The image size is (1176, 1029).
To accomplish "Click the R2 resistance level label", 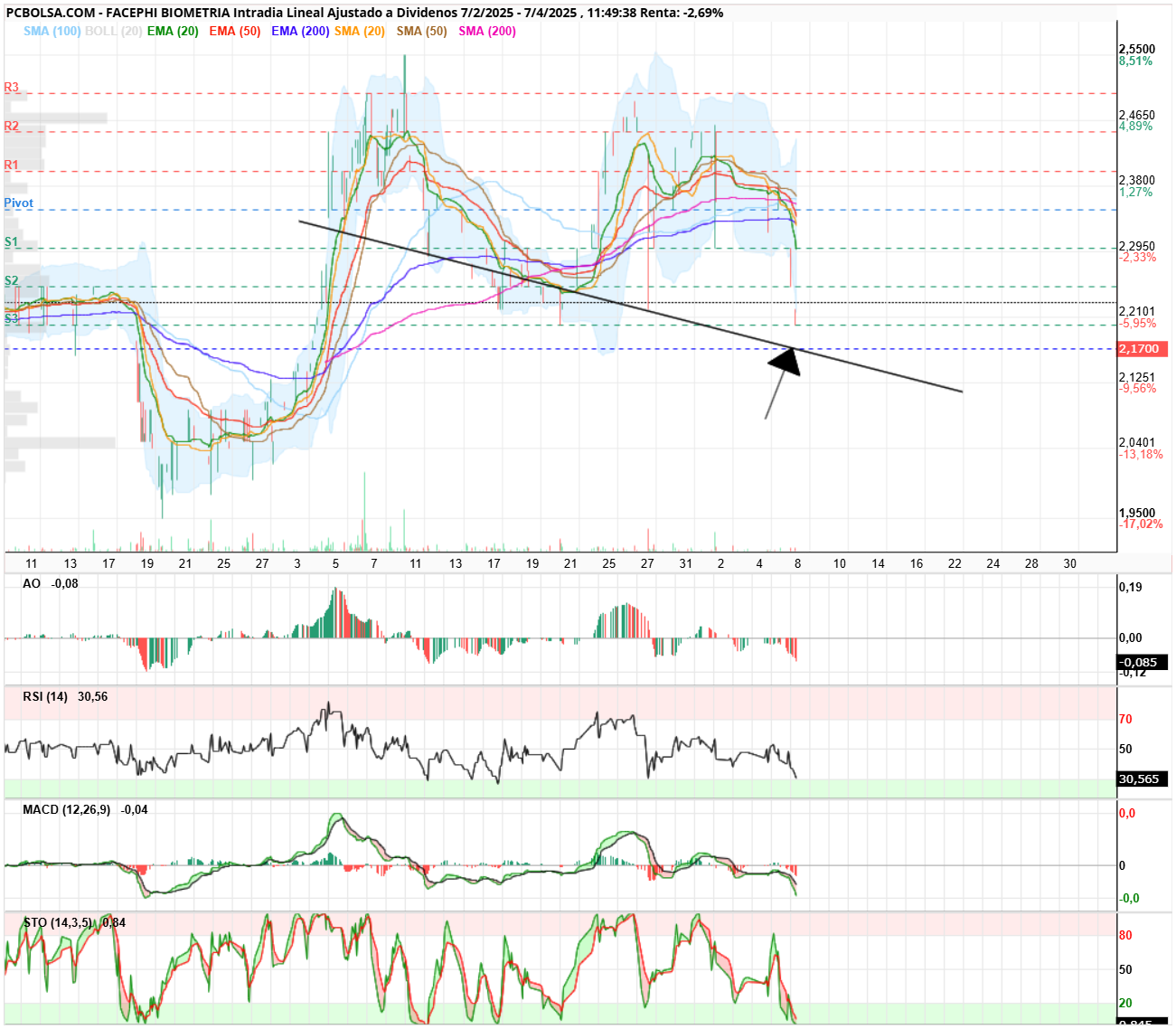I will coord(11,127).
